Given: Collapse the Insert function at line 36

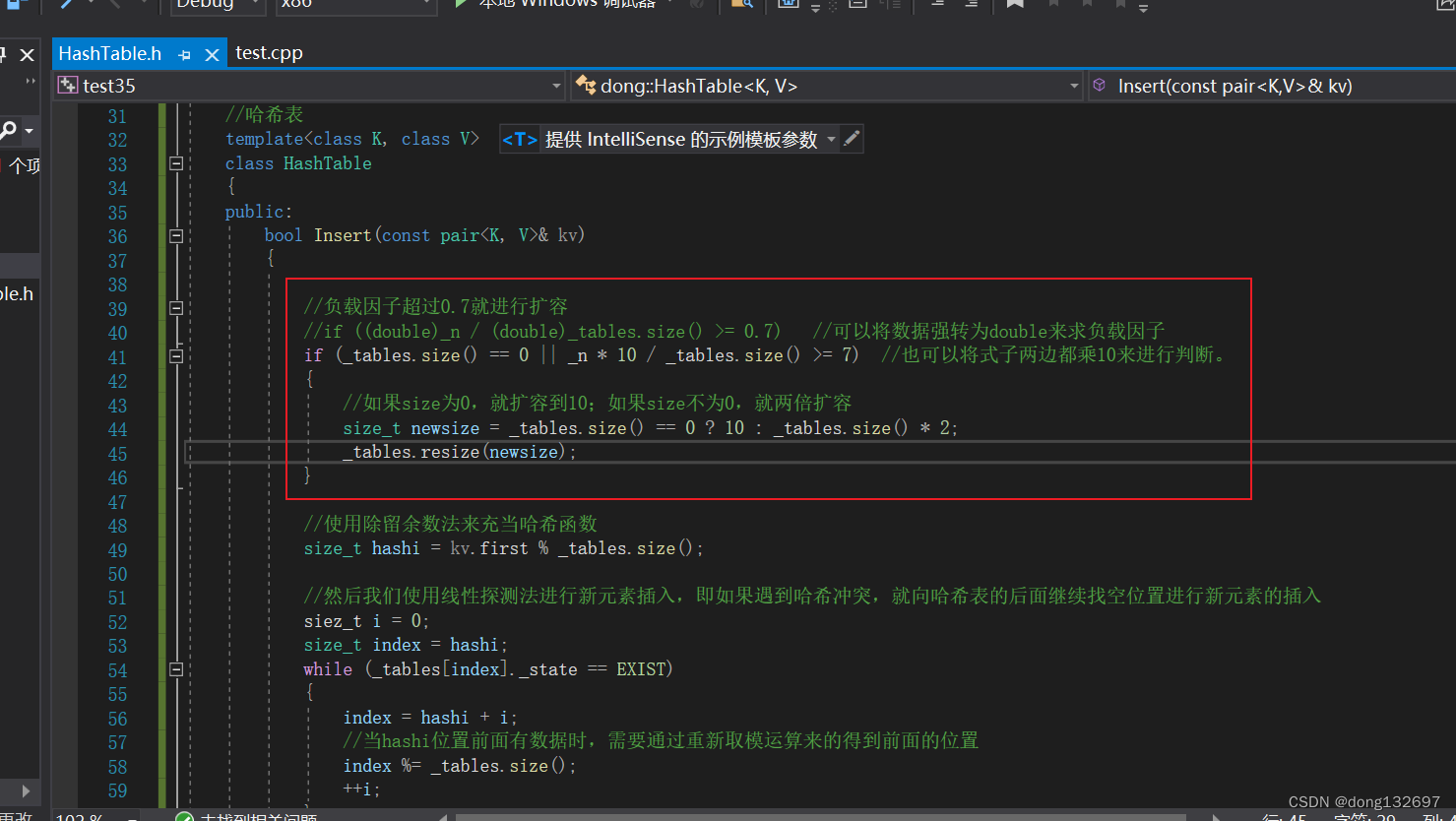Looking at the screenshot, I should point(176,235).
